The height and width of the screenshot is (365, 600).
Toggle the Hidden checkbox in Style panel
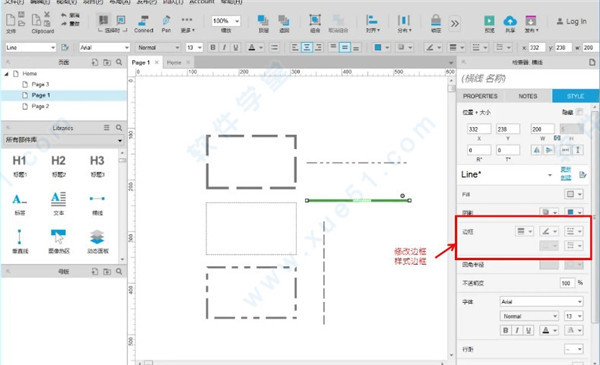point(579,112)
